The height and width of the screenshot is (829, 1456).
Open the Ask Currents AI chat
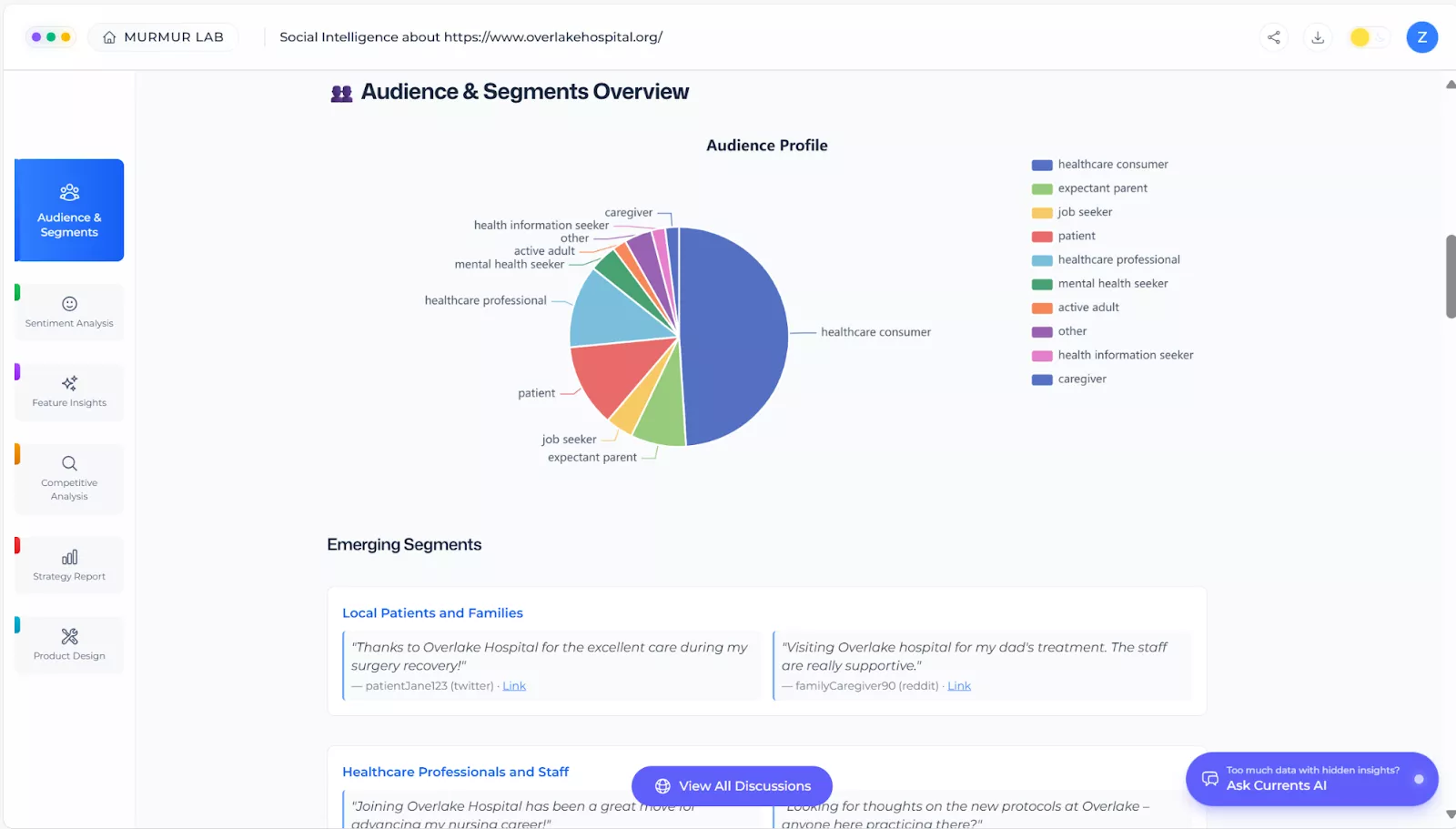coord(1311,779)
